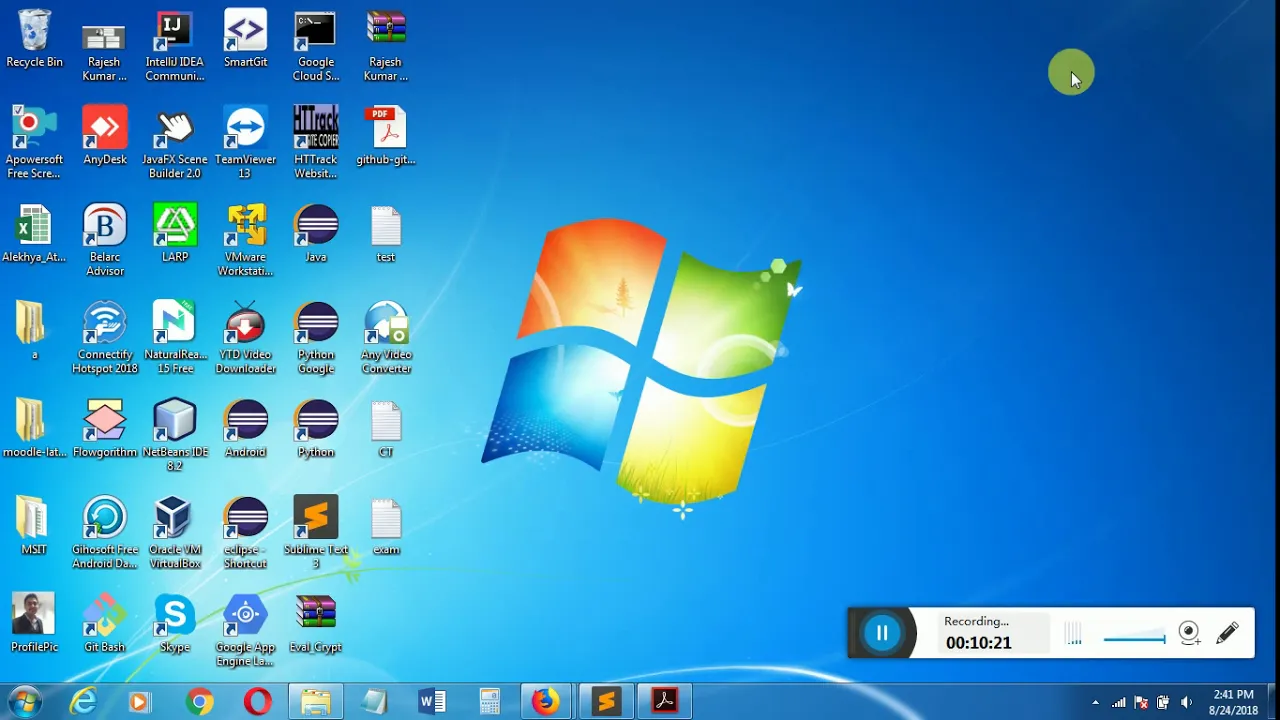Select the ProfilePic image file

click(34, 624)
